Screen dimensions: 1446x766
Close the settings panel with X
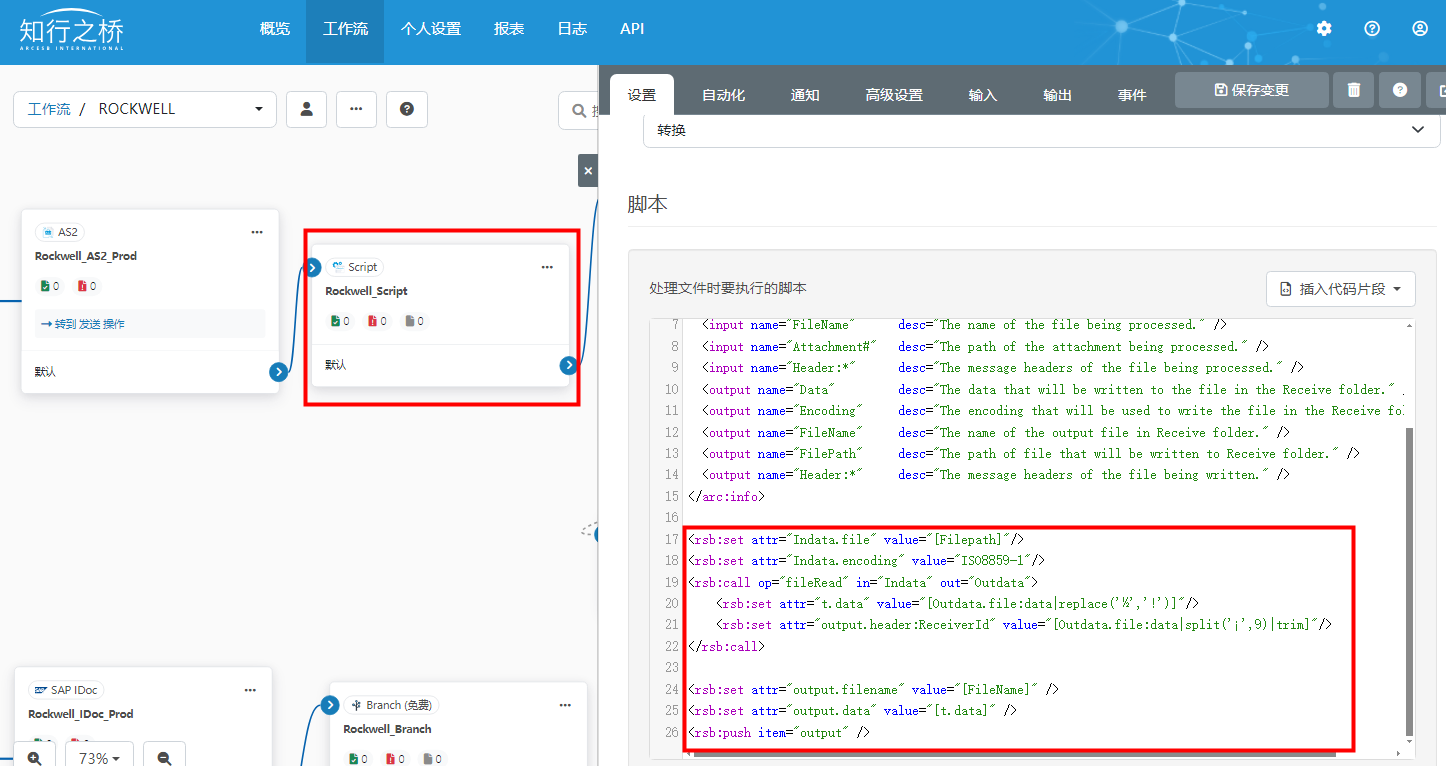coord(588,171)
